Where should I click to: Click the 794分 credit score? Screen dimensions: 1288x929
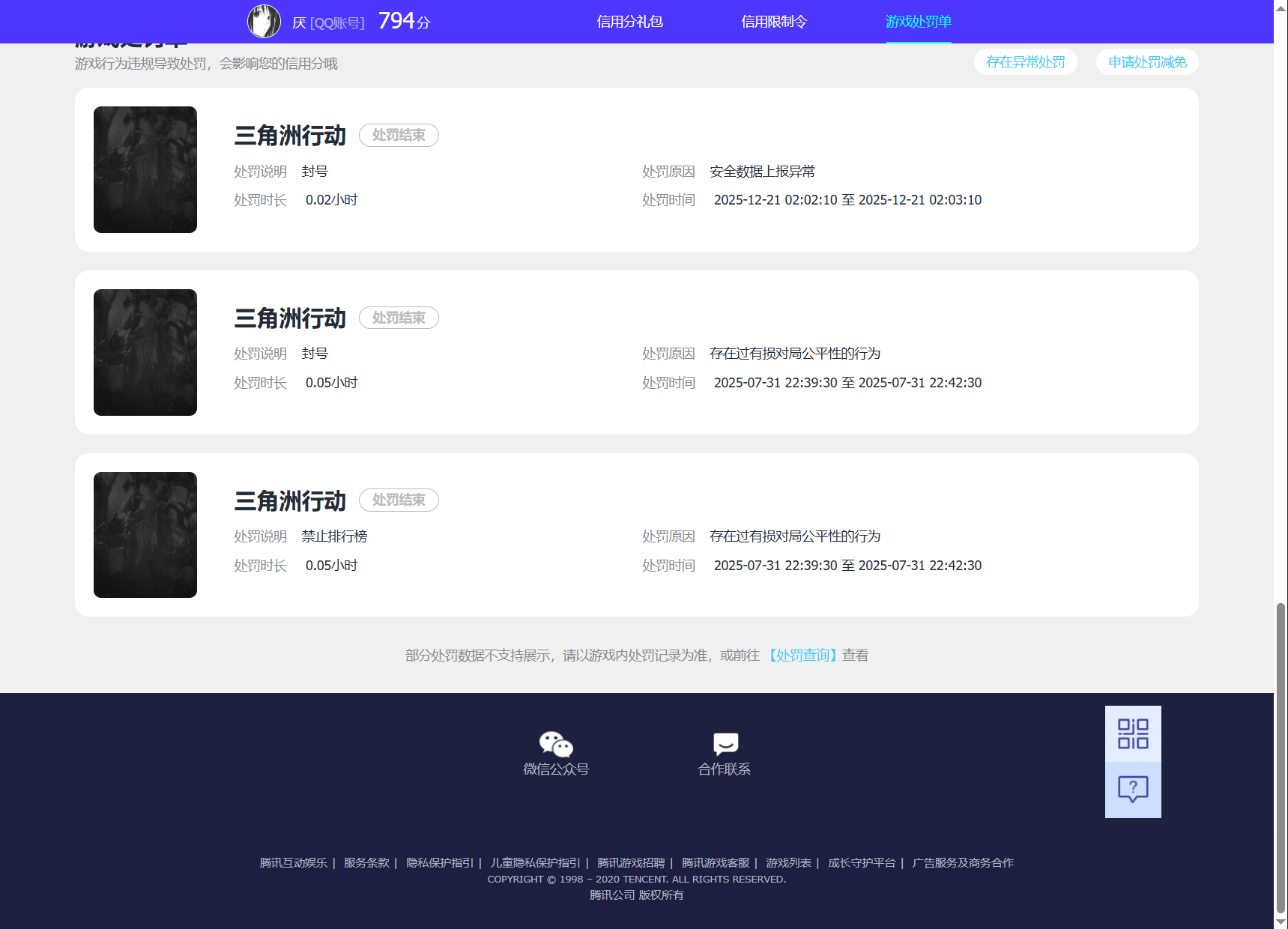click(x=405, y=21)
